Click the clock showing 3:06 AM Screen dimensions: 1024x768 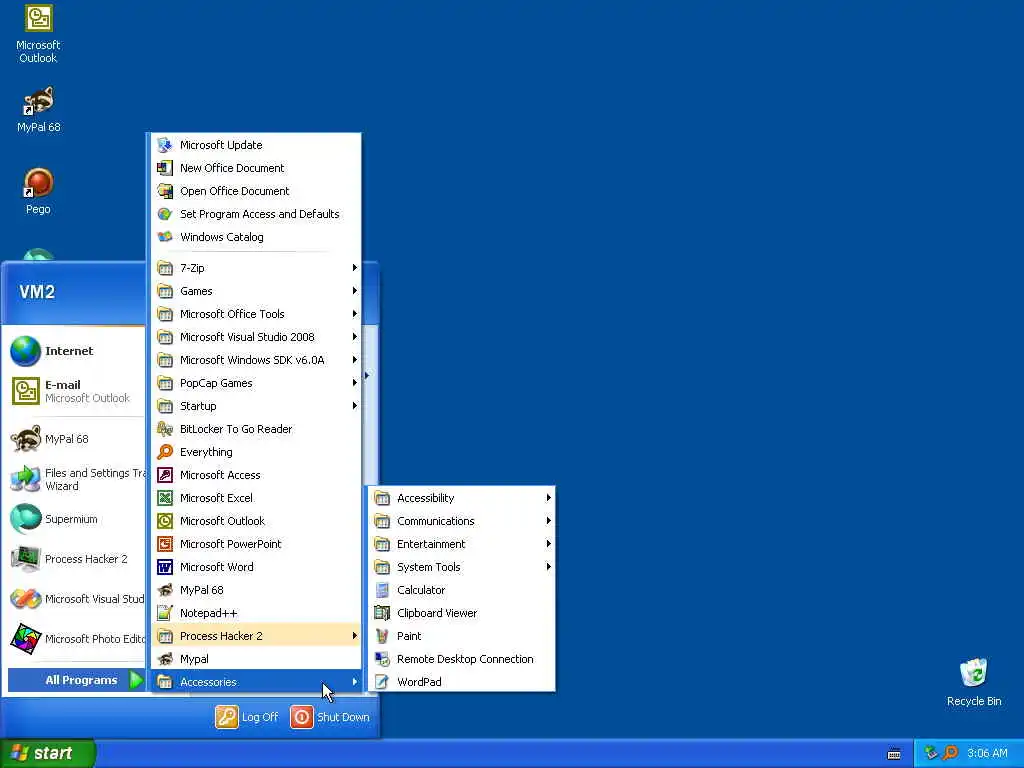(x=987, y=753)
